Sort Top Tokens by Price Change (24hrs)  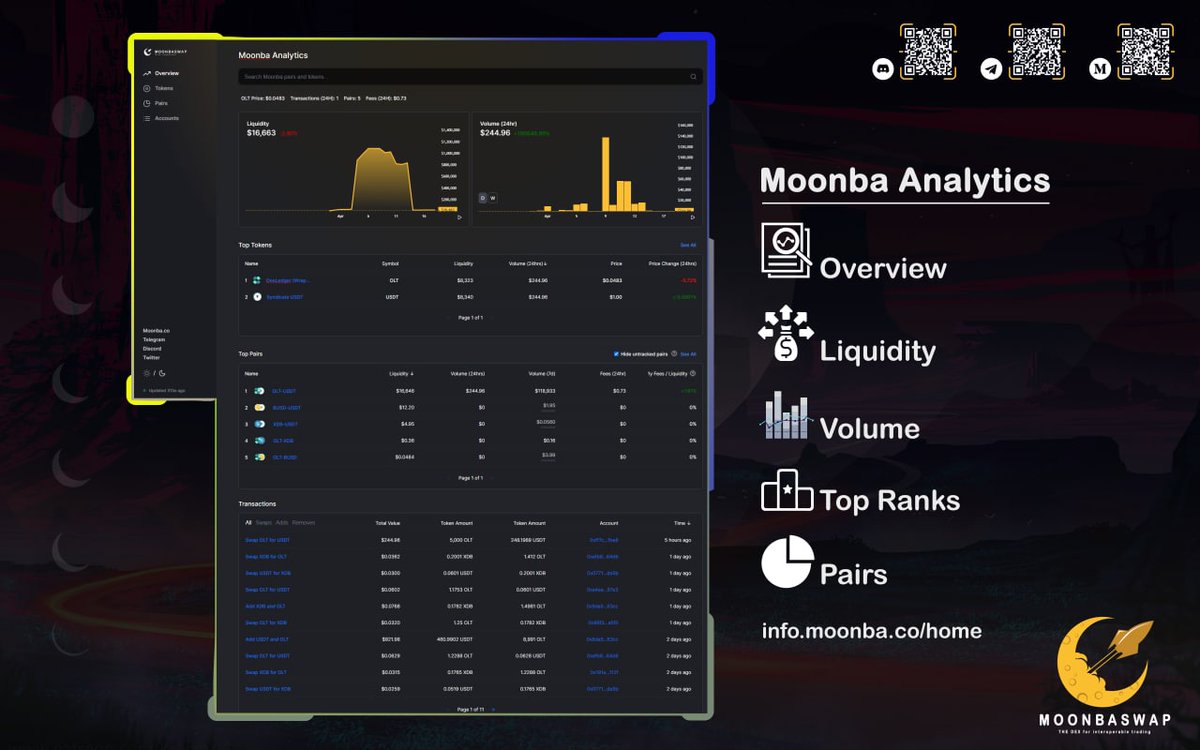tap(673, 263)
